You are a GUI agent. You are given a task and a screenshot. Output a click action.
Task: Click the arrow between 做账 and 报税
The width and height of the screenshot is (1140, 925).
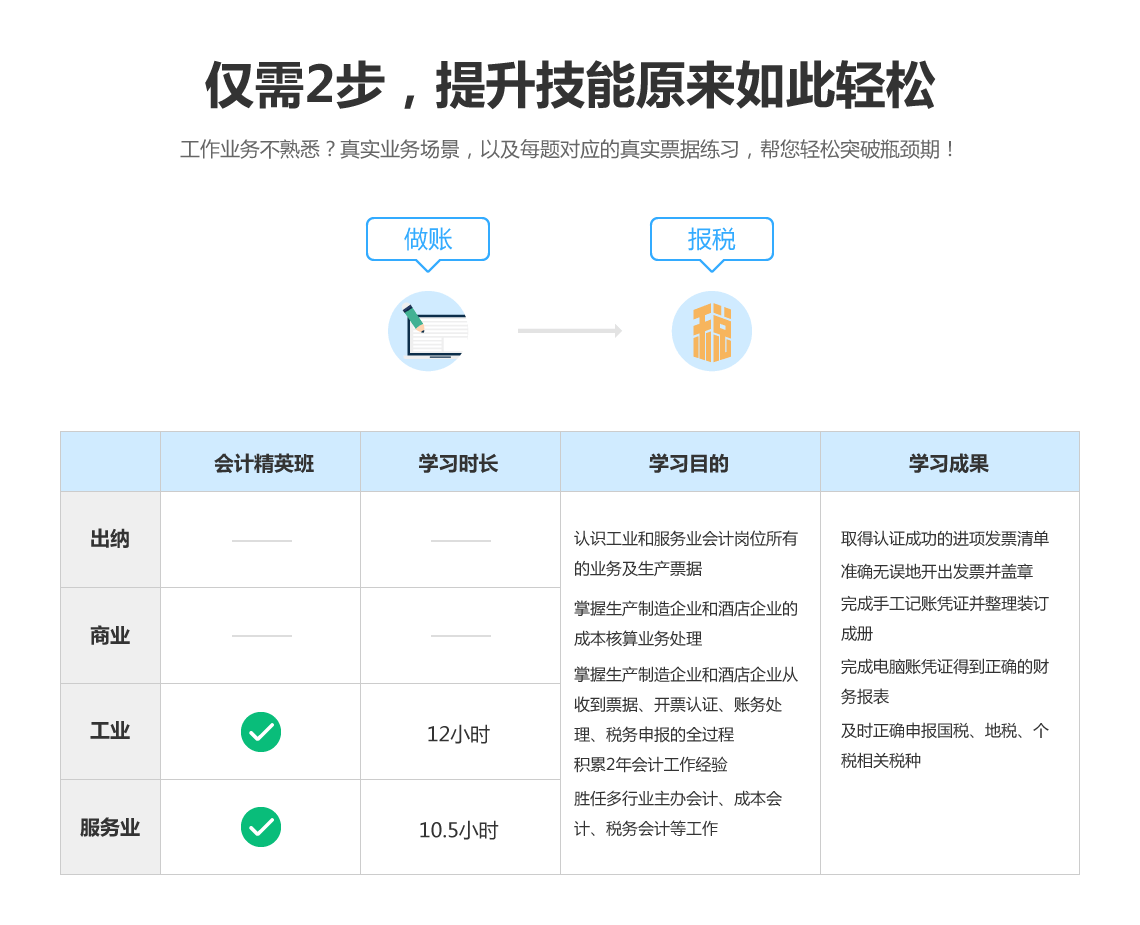[570, 330]
